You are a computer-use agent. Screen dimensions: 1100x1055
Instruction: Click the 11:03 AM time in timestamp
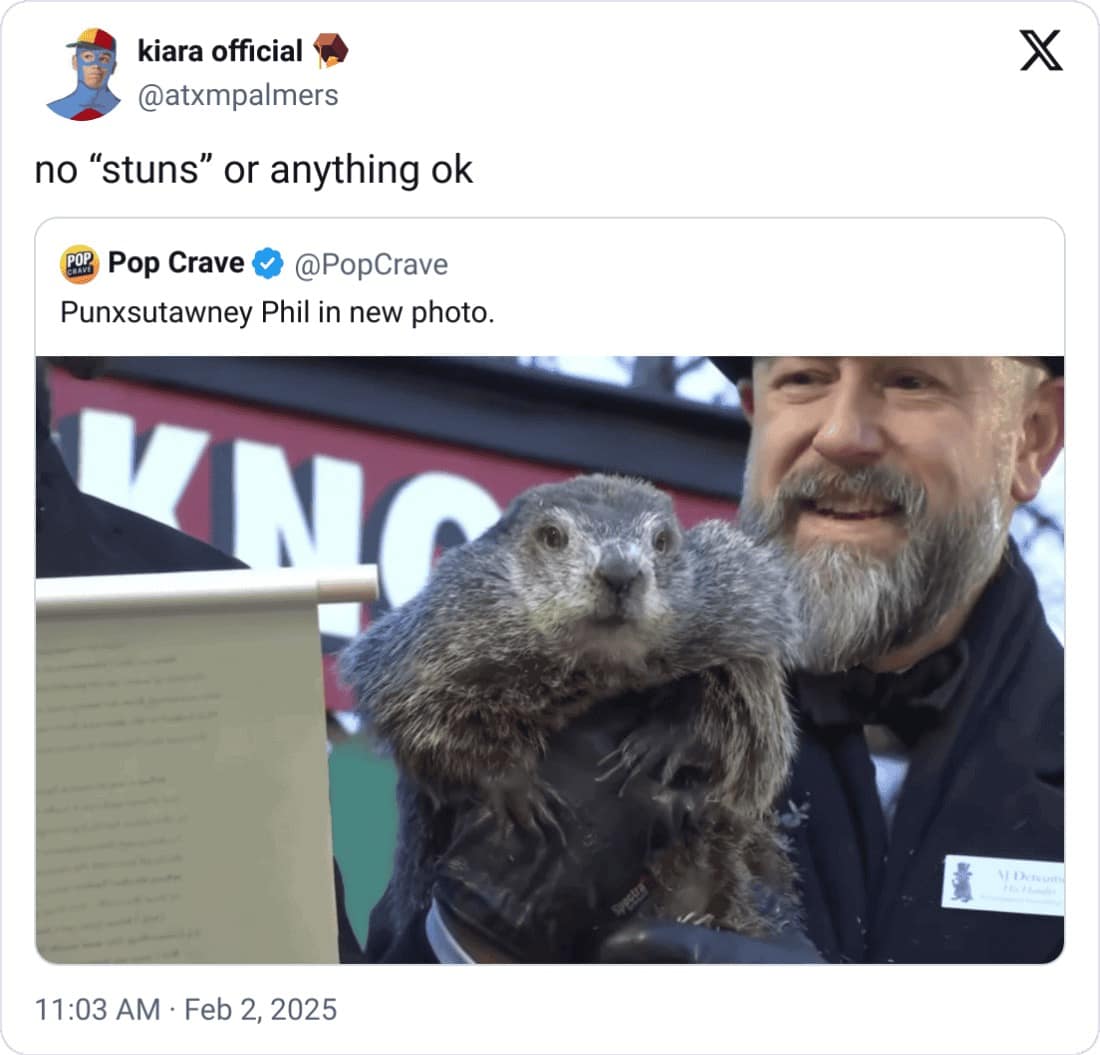click(x=97, y=1009)
